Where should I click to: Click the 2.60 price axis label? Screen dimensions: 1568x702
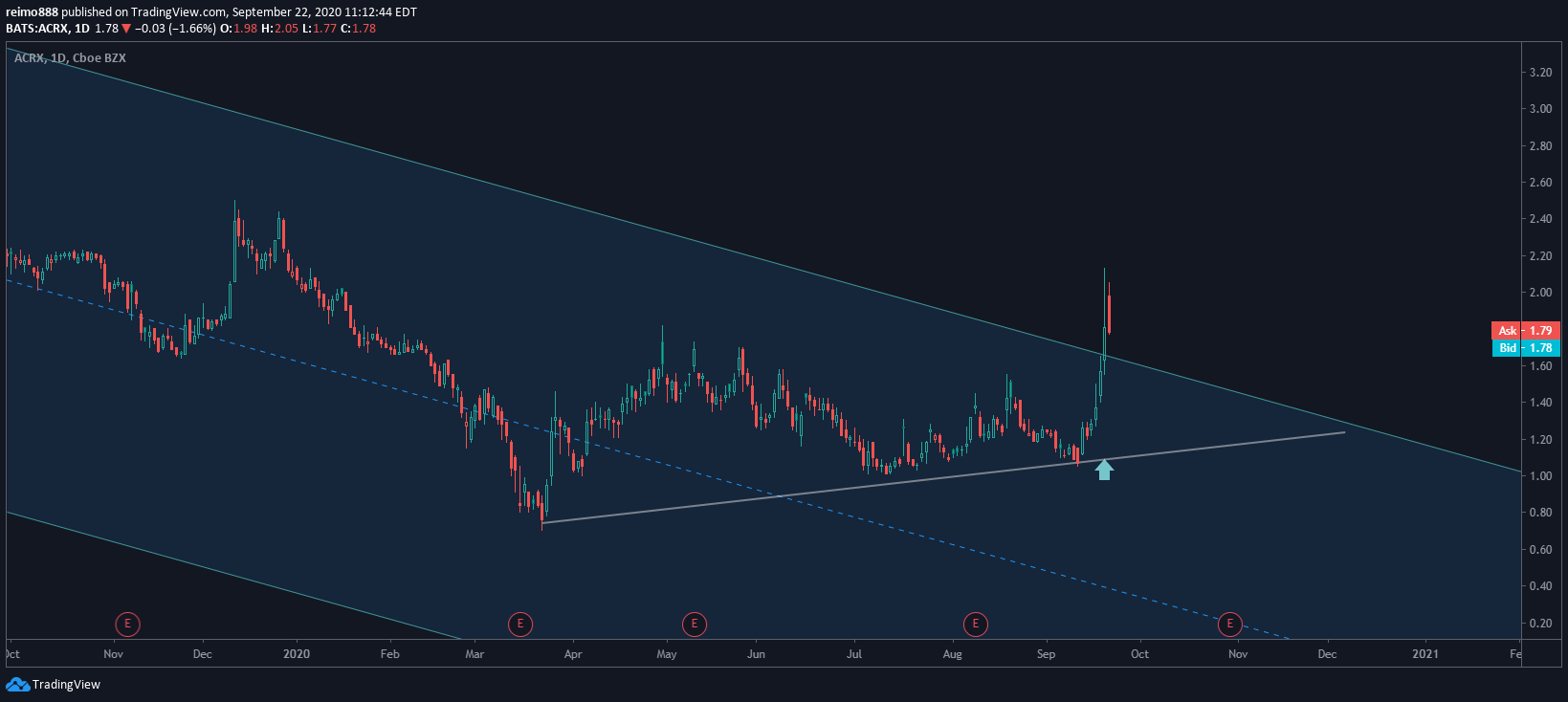click(1540, 183)
